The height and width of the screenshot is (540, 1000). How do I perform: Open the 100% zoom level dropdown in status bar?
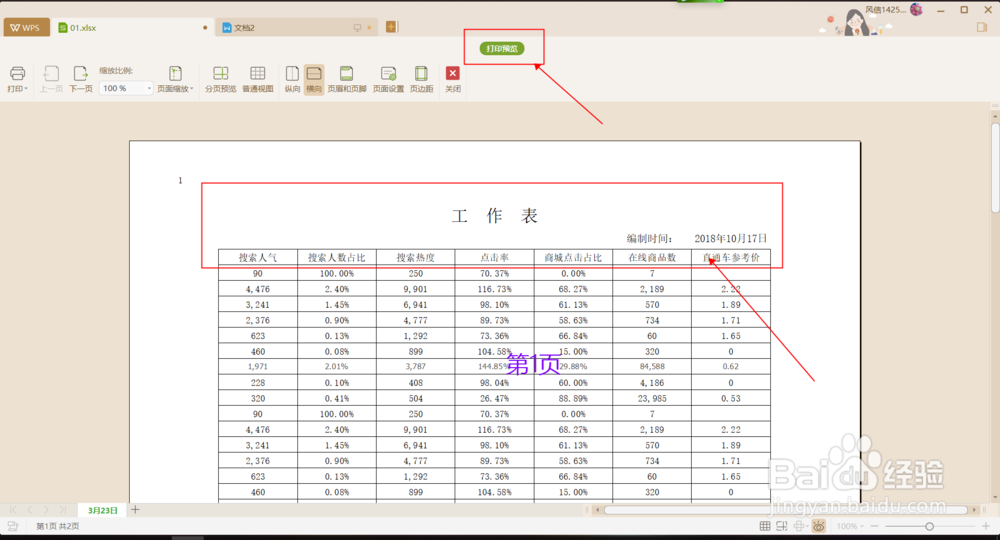click(850, 526)
